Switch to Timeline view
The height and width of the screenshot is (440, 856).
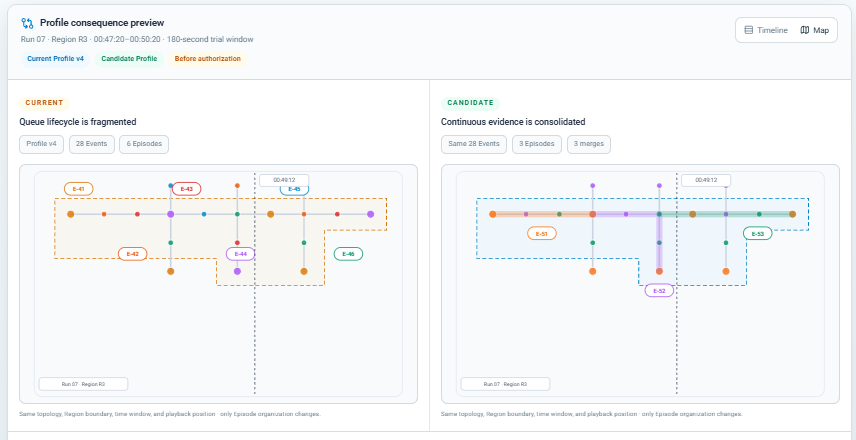(766, 30)
